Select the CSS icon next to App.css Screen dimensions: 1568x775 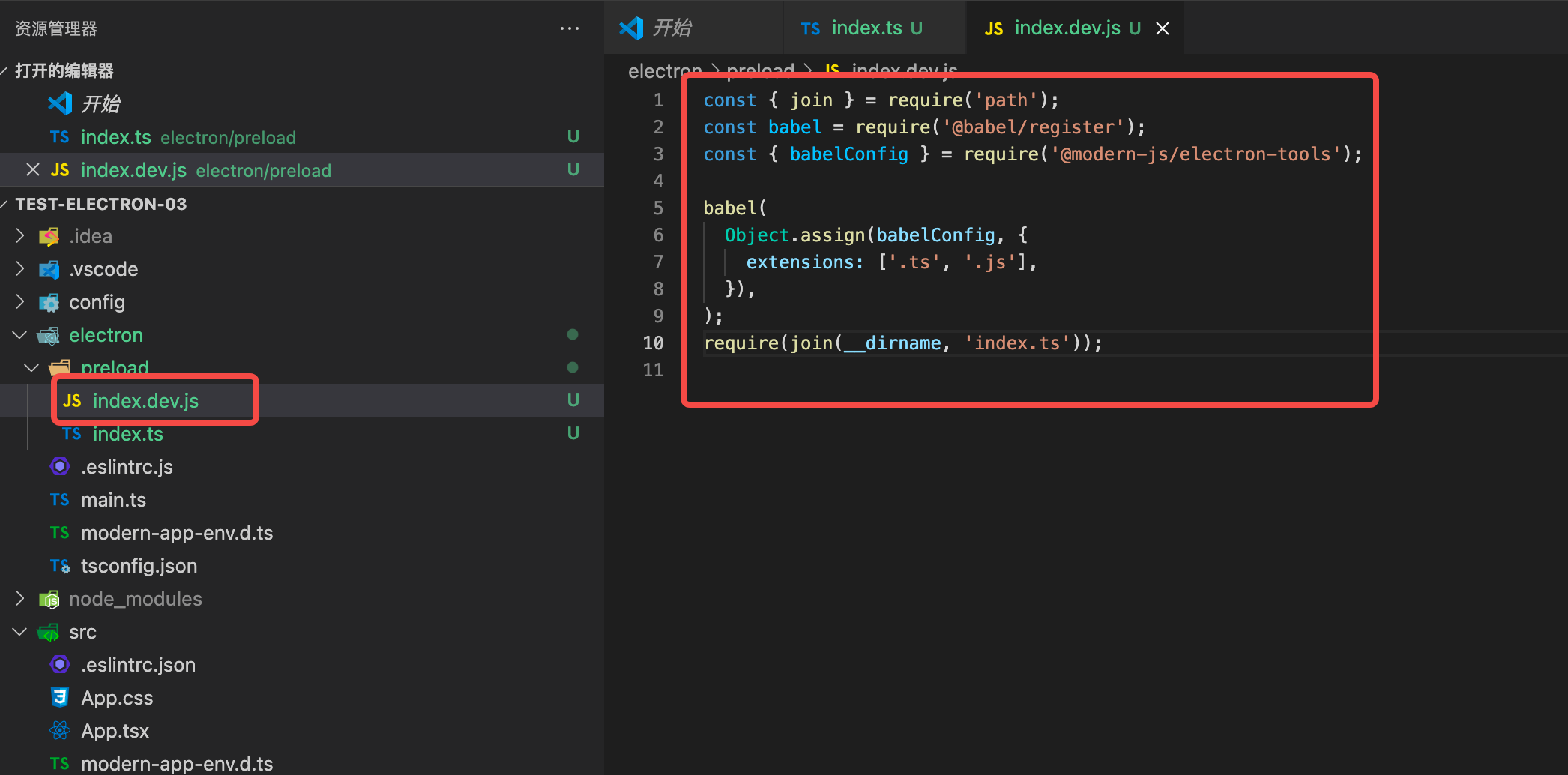(59, 697)
